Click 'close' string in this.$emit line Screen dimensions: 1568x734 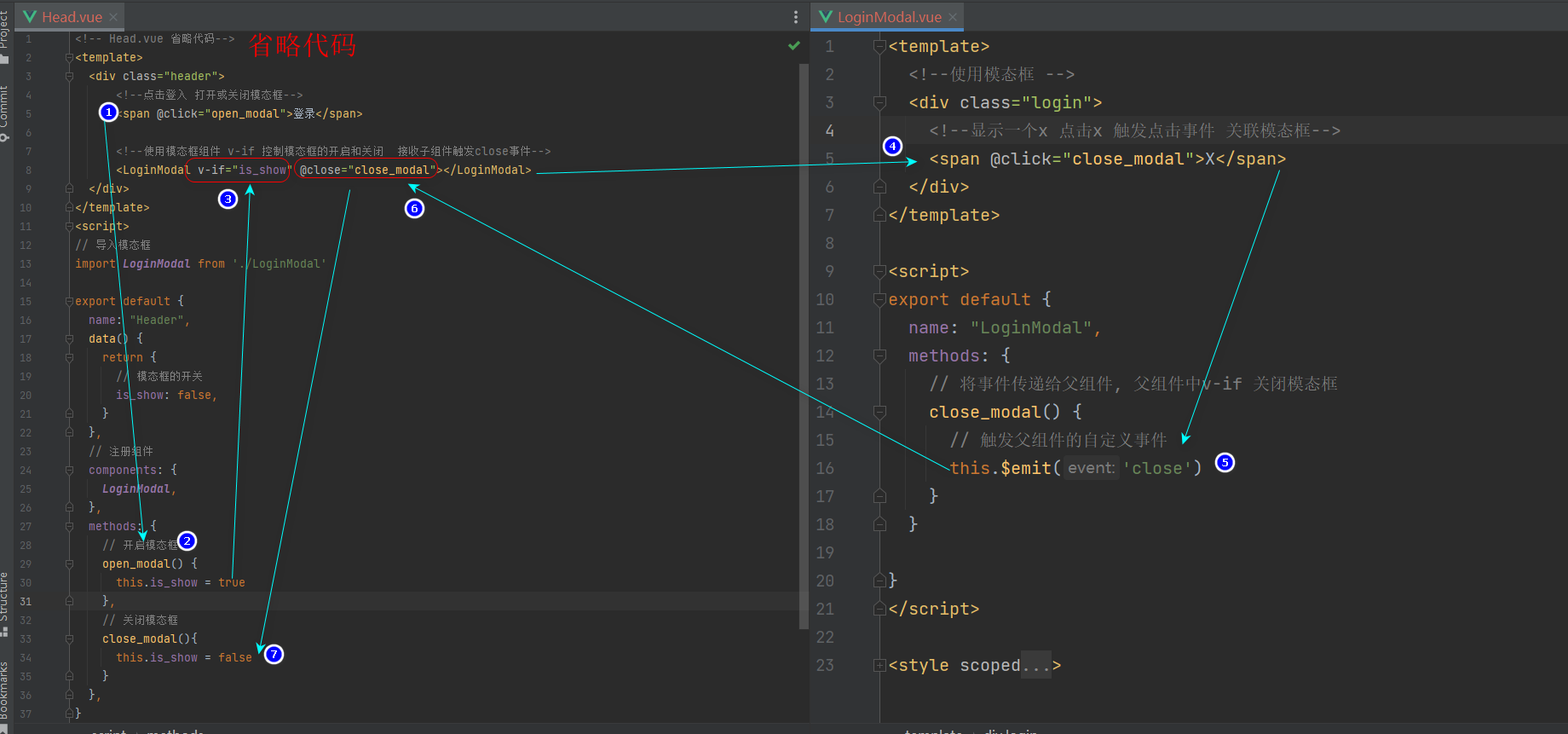1156,469
